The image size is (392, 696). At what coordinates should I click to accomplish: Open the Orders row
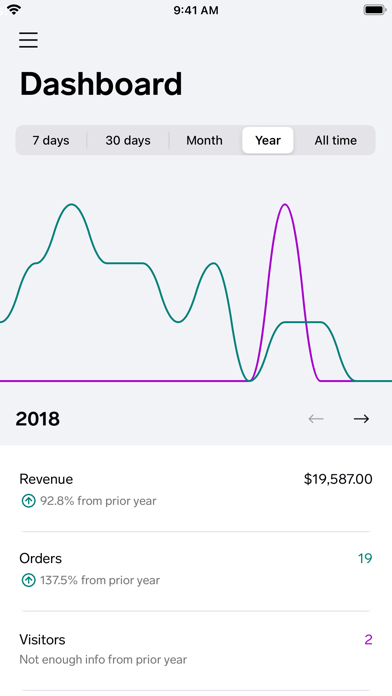(196, 569)
